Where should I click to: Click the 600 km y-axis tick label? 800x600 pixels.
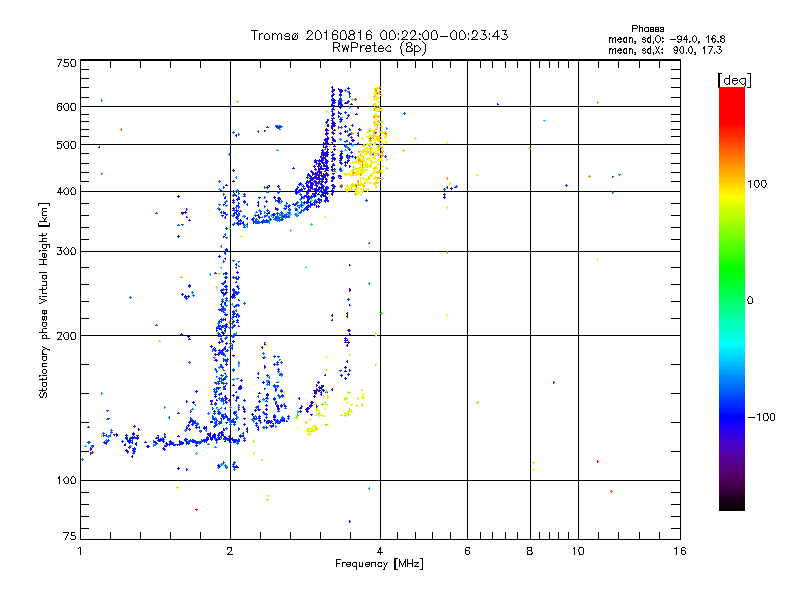(x=66, y=107)
